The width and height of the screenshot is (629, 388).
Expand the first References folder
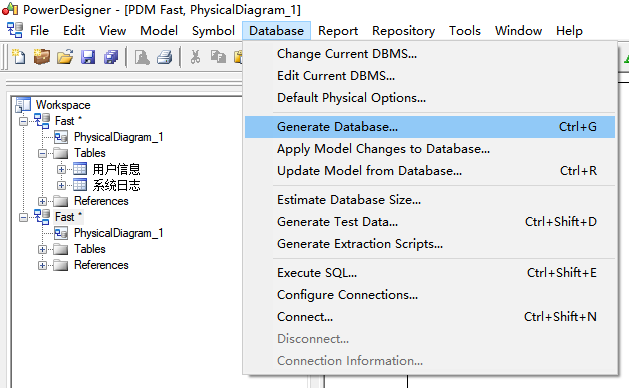coord(43,201)
